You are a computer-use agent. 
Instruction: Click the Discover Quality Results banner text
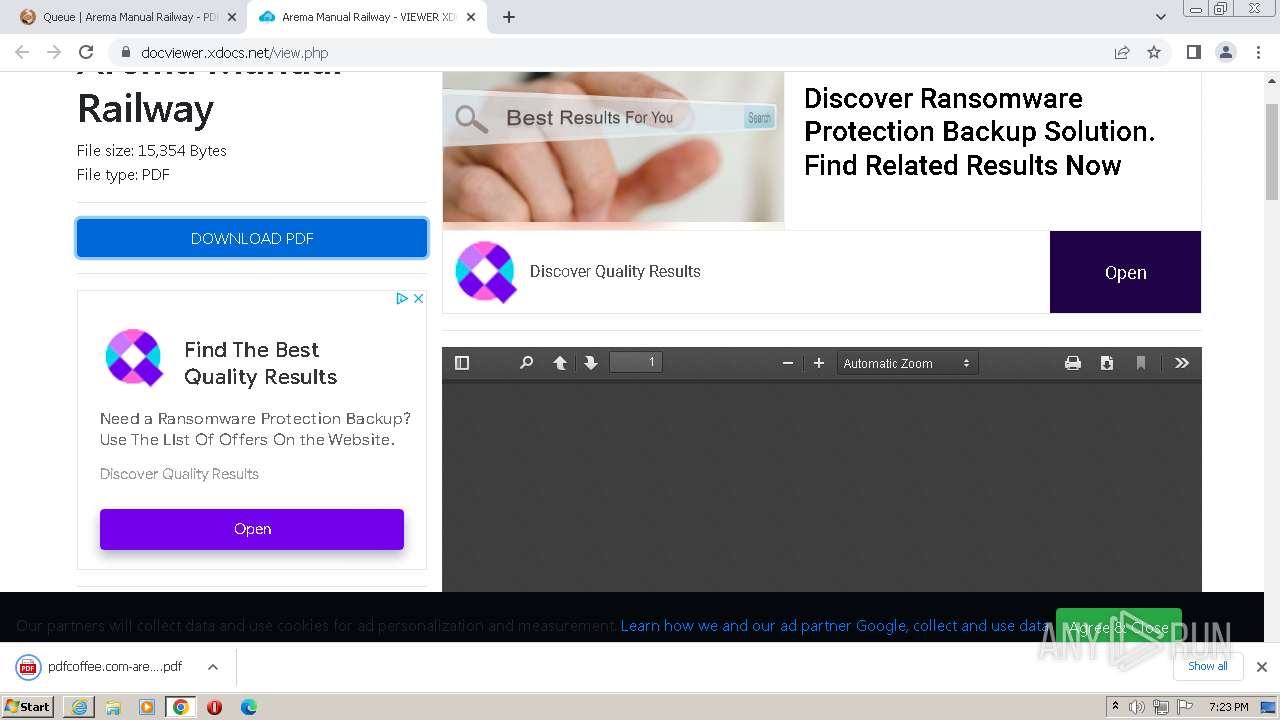(x=615, y=271)
